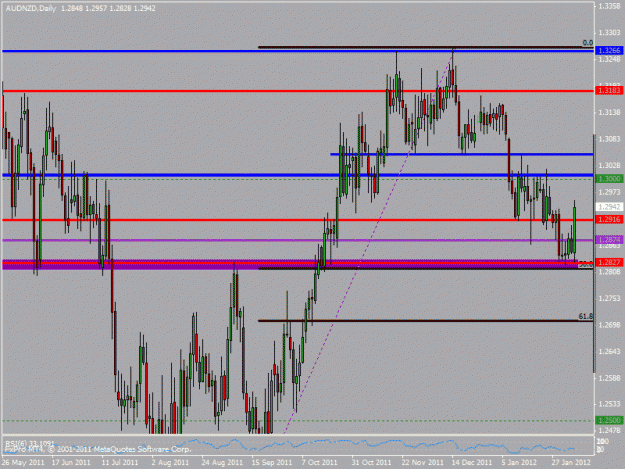Click the 1.3358 value on price axis
This screenshot has width=625, height=469.
point(610,6)
